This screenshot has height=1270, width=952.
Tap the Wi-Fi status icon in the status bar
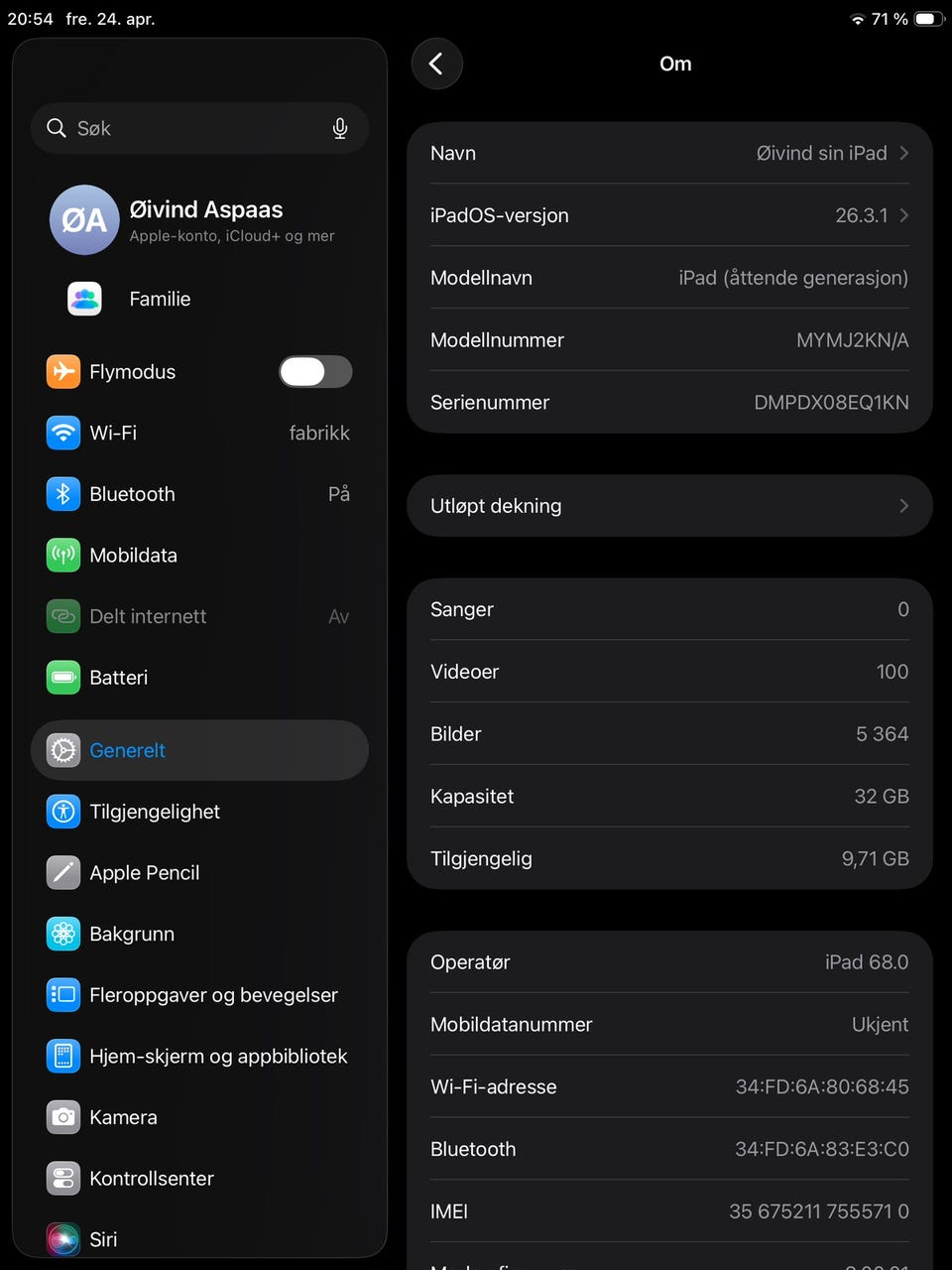[858, 20]
